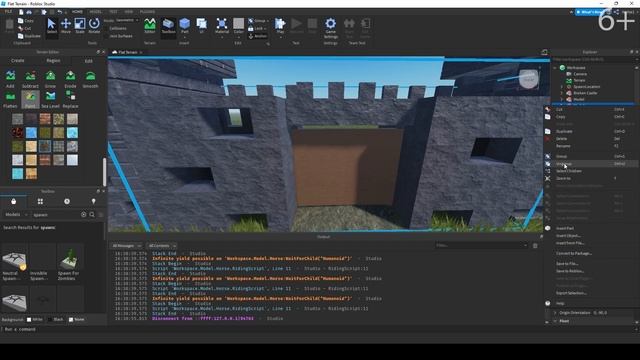Select the Subtract terrain tool

click(30, 79)
